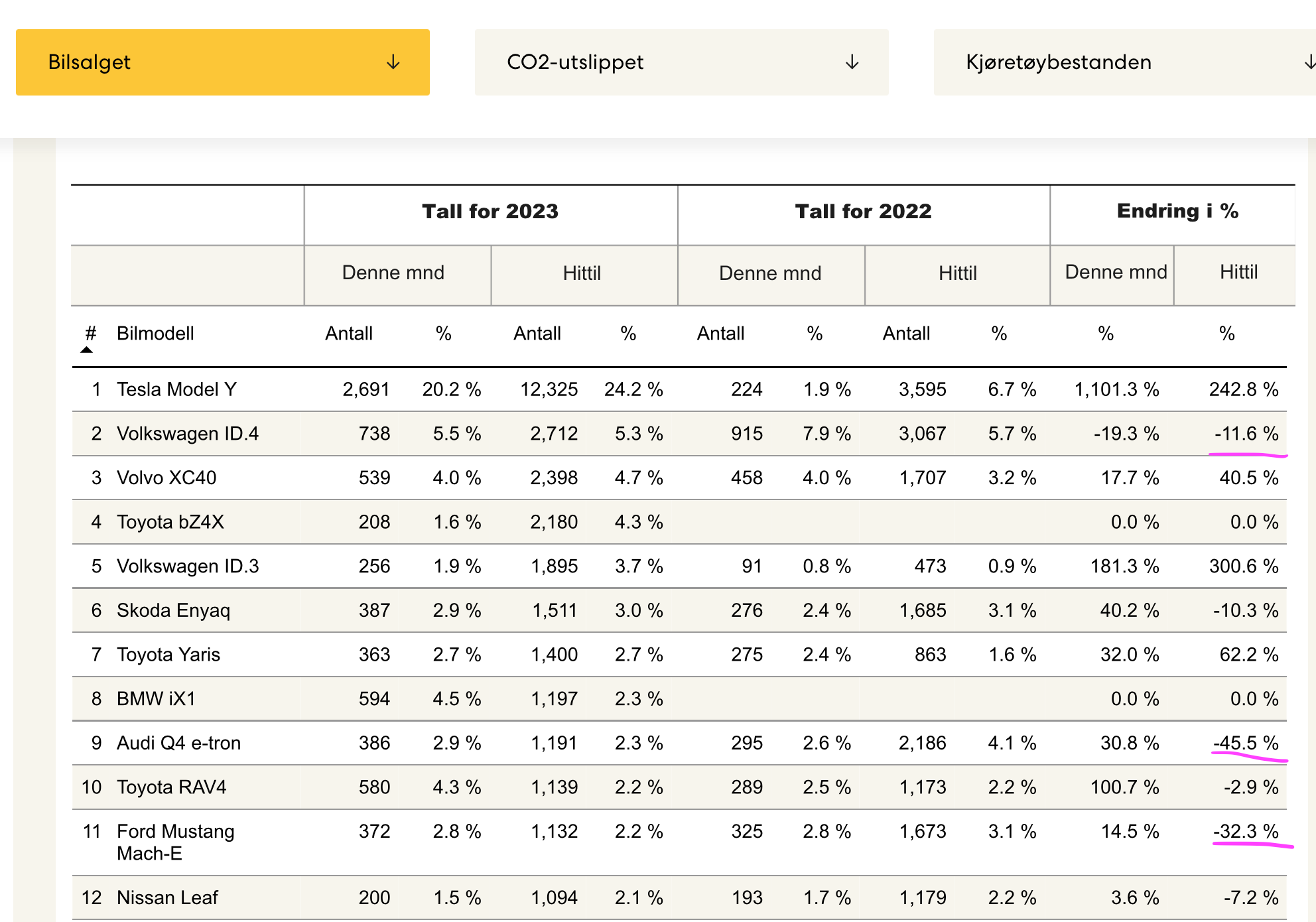The height and width of the screenshot is (922, 1316).
Task: Click the 242.8 % Hittil change value
Action: pos(1244,389)
